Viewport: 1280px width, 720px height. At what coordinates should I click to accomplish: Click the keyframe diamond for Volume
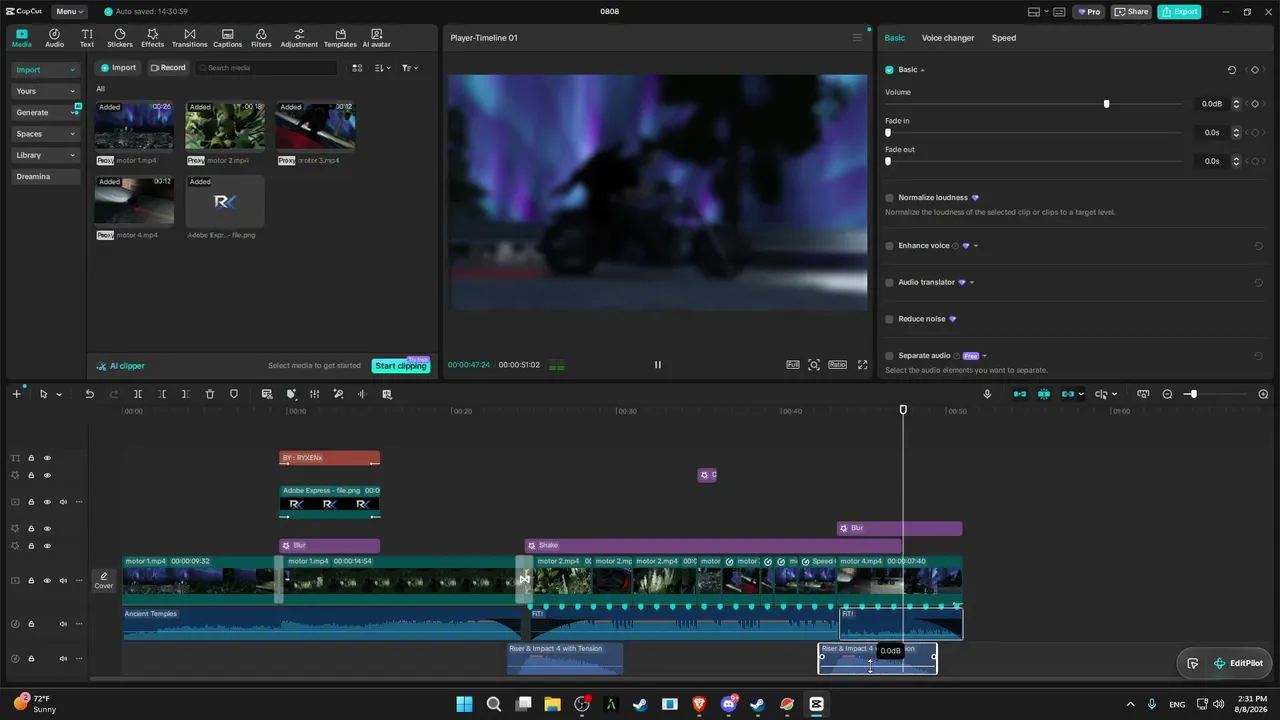1255,104
